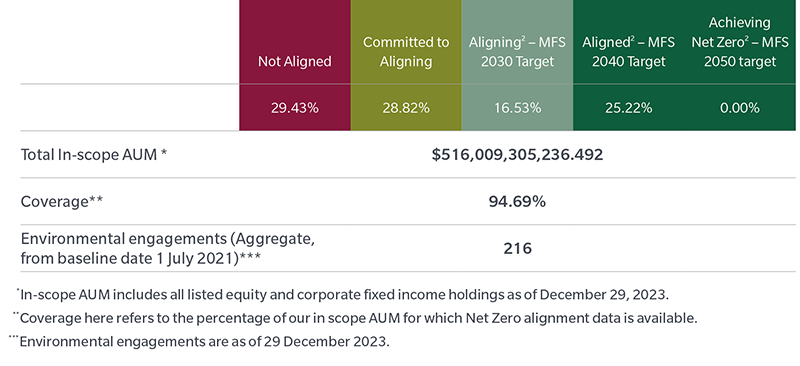Select the 28.82% percentage cell

pos(406,108)
